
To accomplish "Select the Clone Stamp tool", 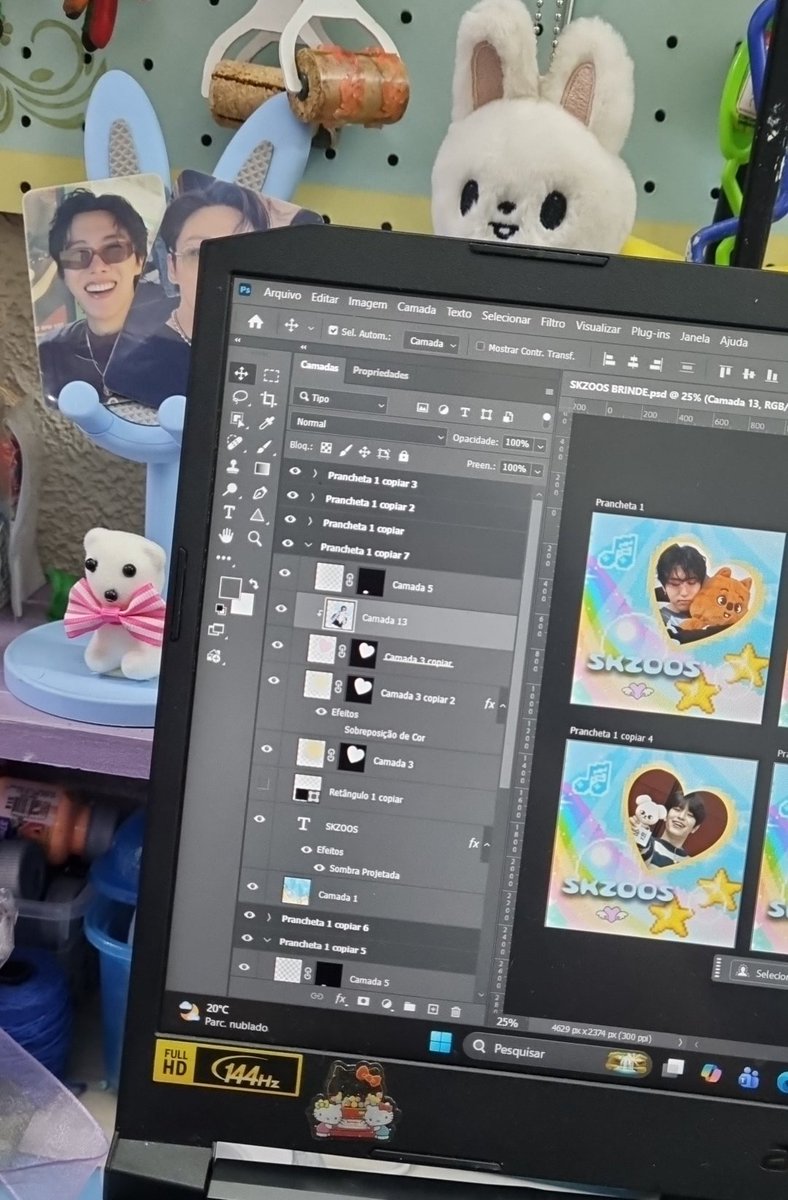I will click(234, 465).
